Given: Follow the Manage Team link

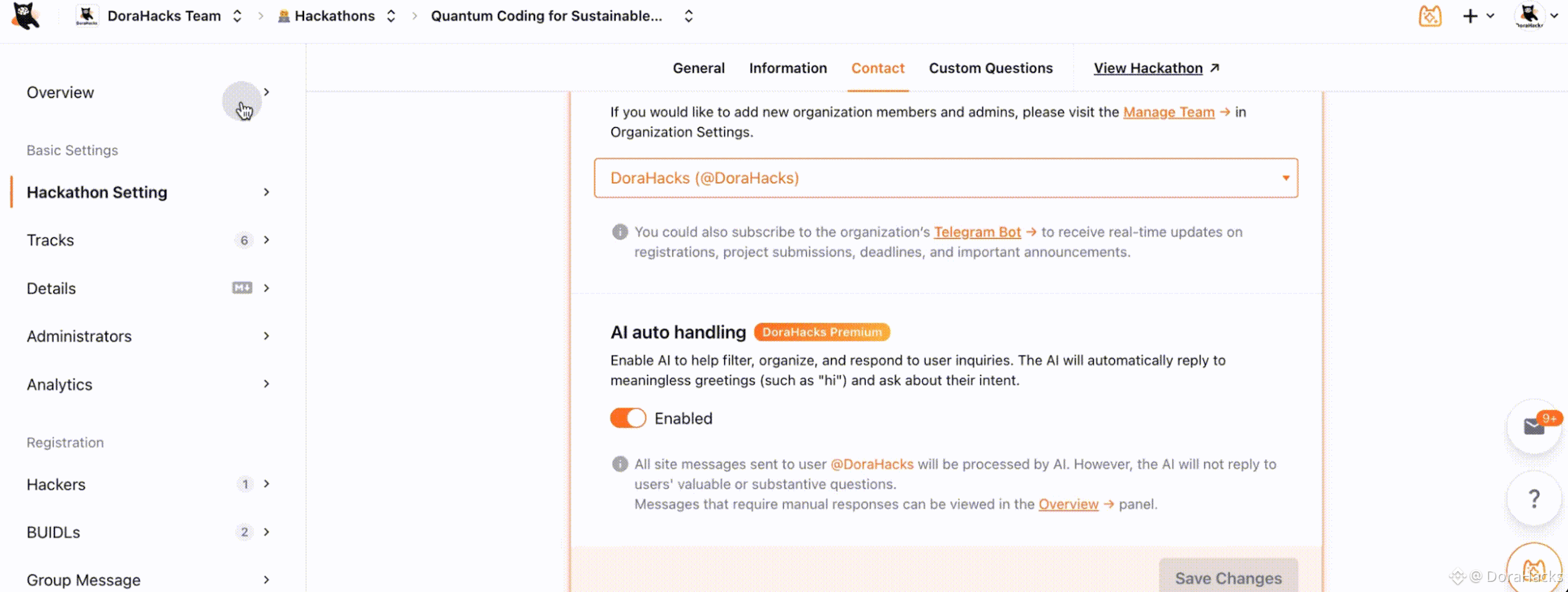Looking at the screenshot, I should (1168, 112).
